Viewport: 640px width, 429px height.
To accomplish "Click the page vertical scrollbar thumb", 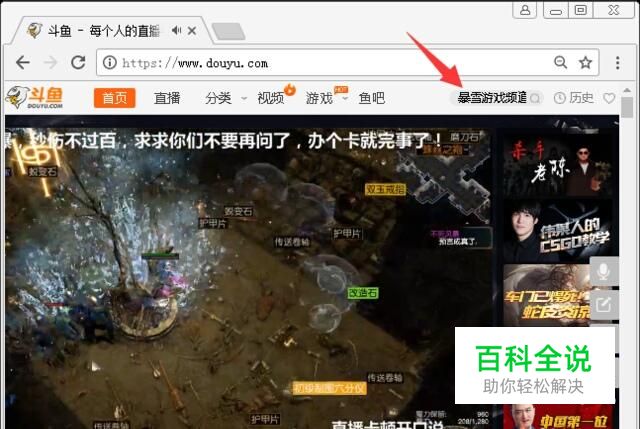I will pos(627,107).
